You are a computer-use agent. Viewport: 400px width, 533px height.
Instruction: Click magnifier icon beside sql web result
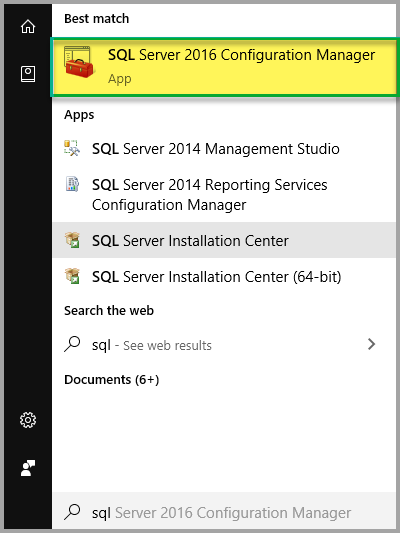click(x=72, y=344)
